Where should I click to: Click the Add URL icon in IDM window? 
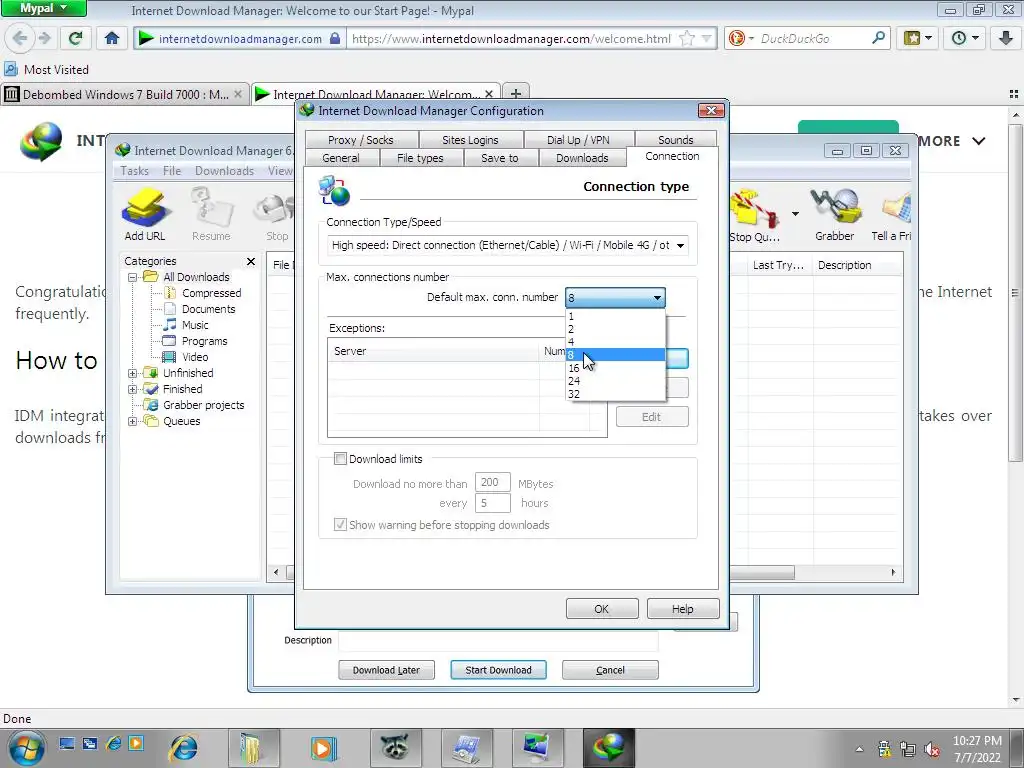[145, 214]
